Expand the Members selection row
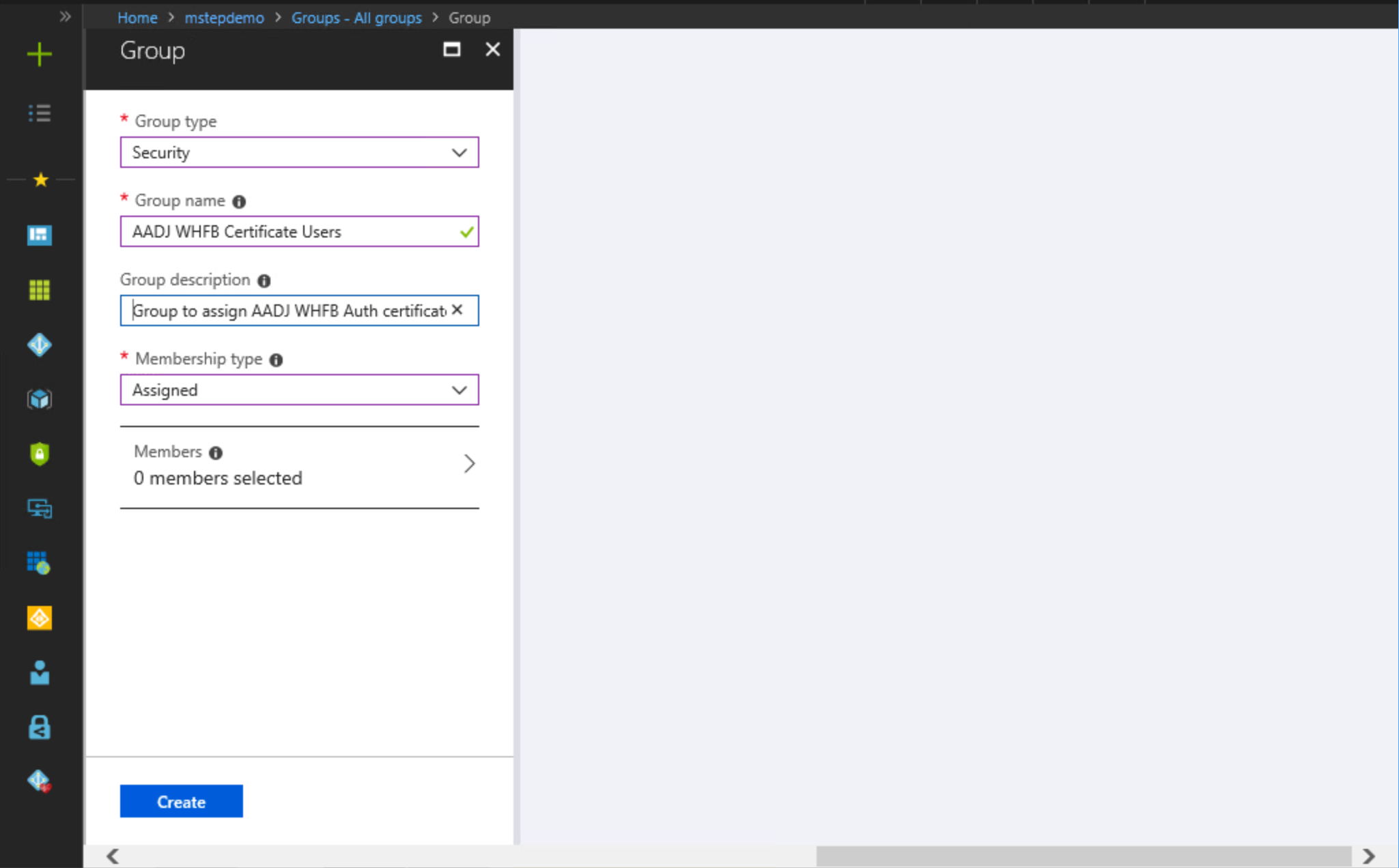The image size is (1399, 868). coord(299,465)
